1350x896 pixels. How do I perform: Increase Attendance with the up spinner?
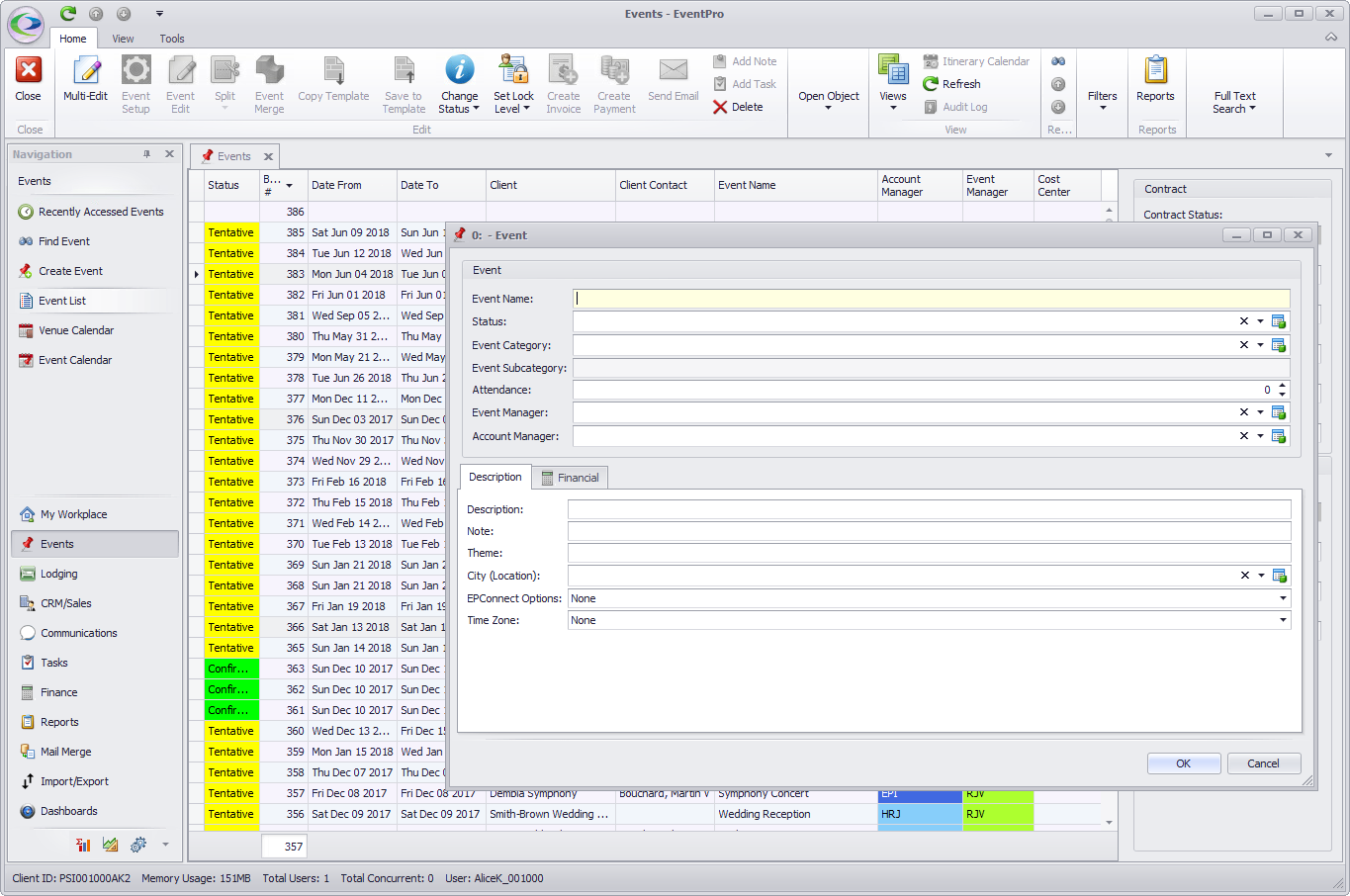(1283, 386)
